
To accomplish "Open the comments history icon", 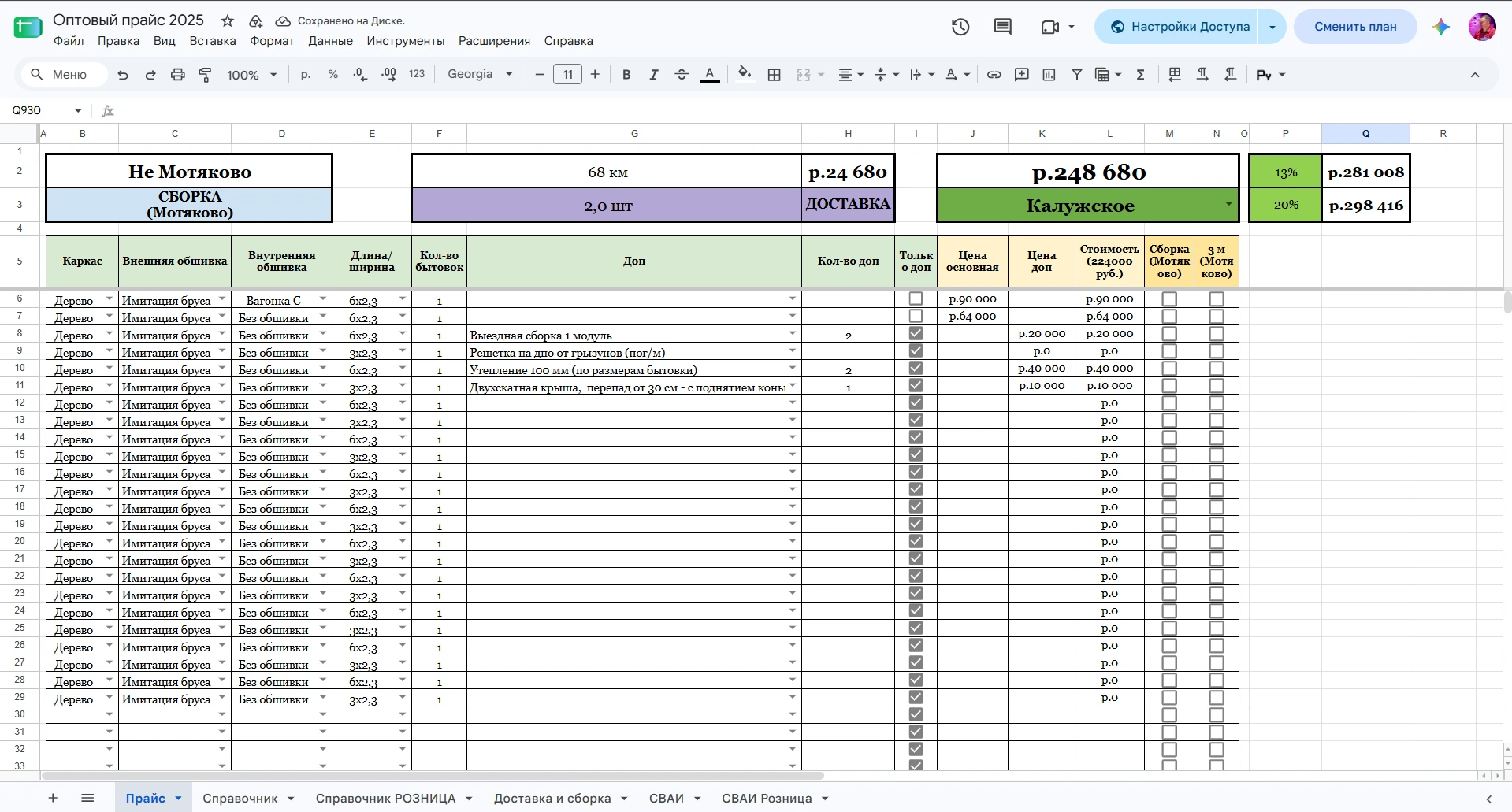I will [1002, 27].
